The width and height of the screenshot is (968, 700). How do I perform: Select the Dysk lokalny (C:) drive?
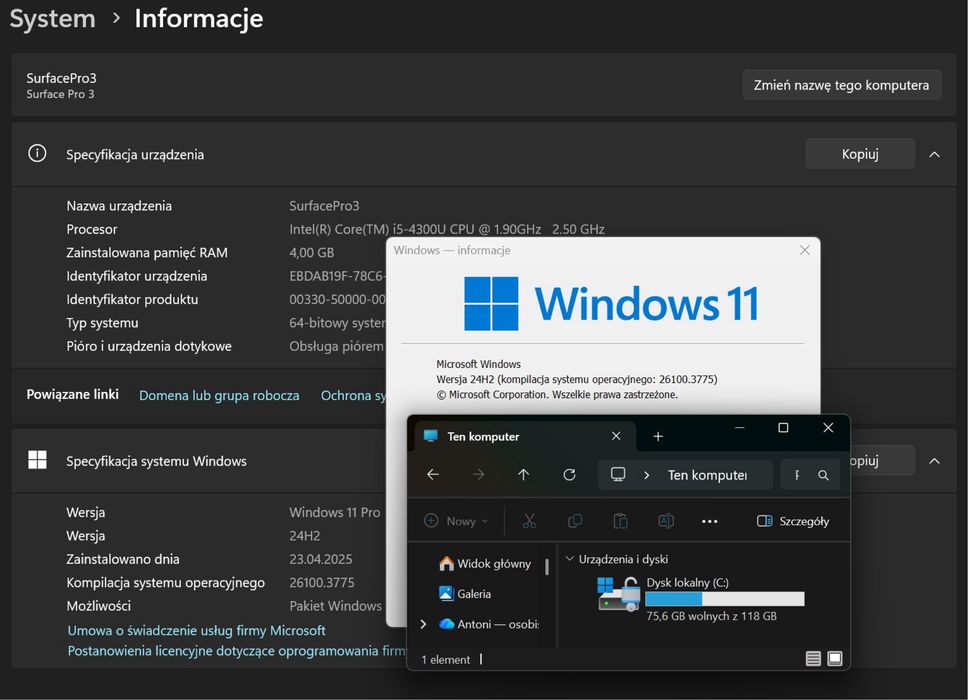tap(687, 582)
